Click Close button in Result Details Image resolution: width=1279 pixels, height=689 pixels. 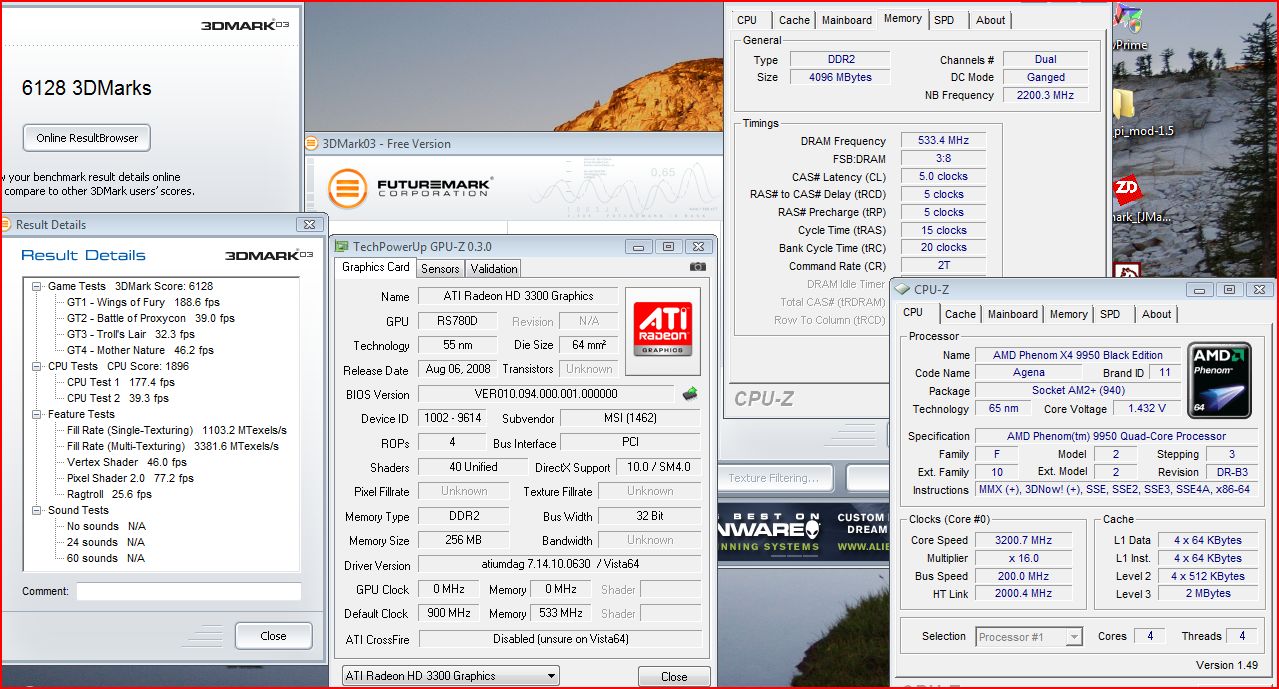(x=273, y=636)
